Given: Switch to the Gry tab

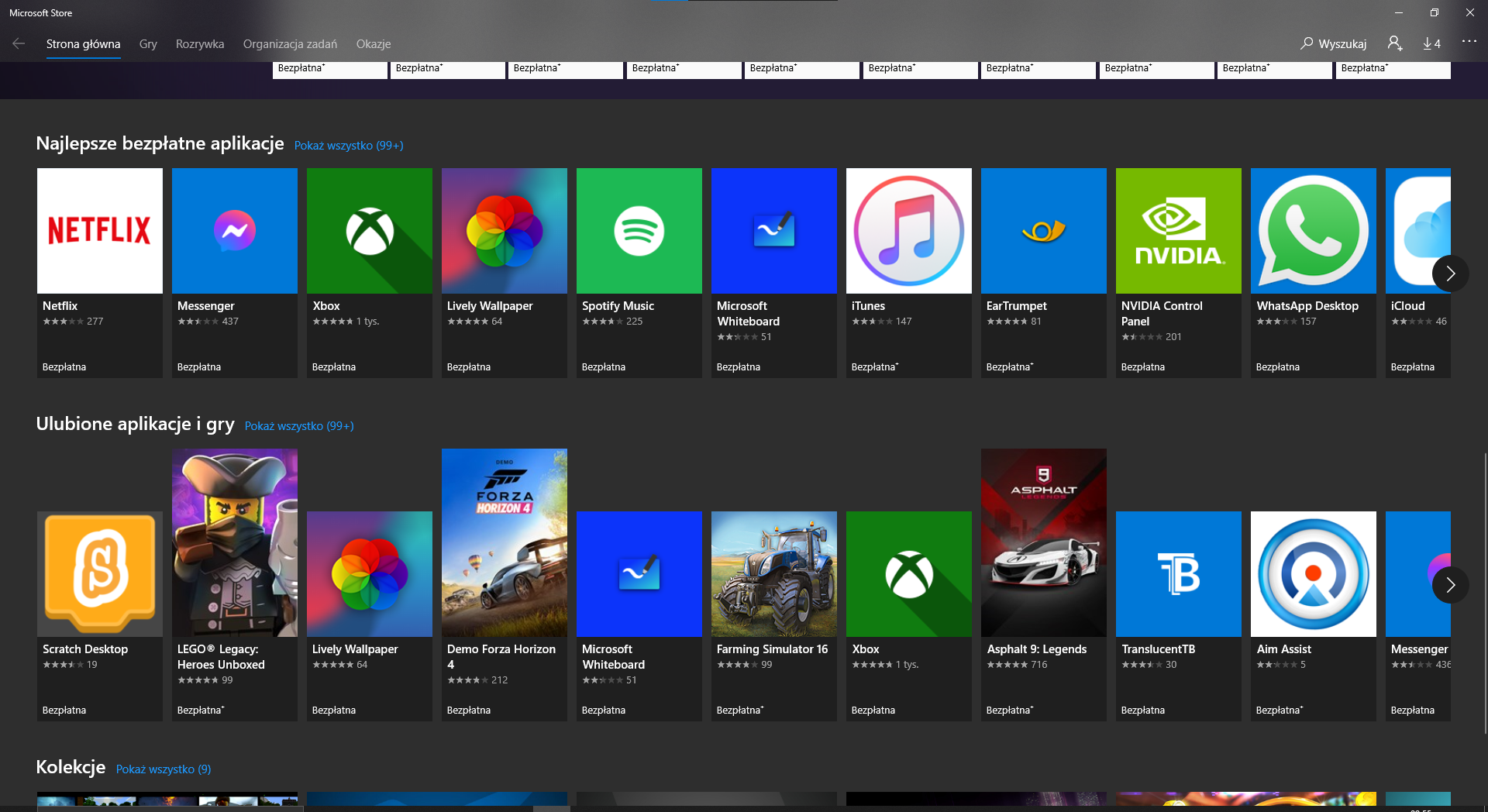Looking at the screenshot, I should [x=148, y=44].
